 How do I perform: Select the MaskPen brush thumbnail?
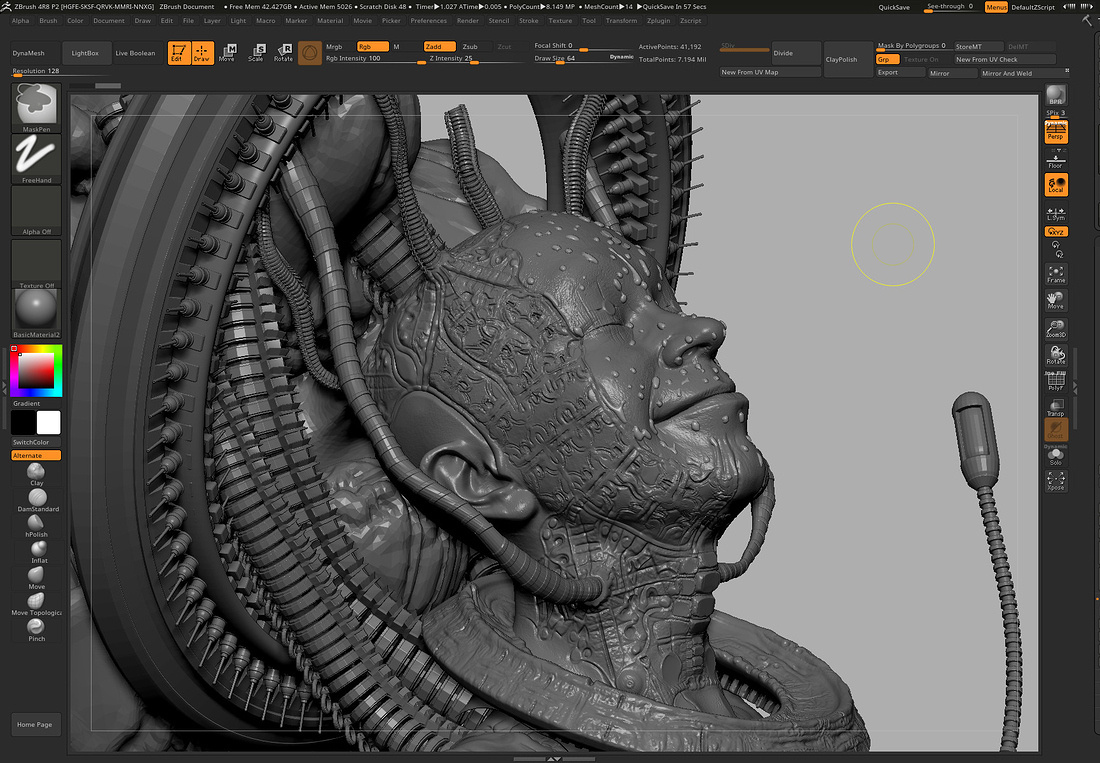click(36, 107)
